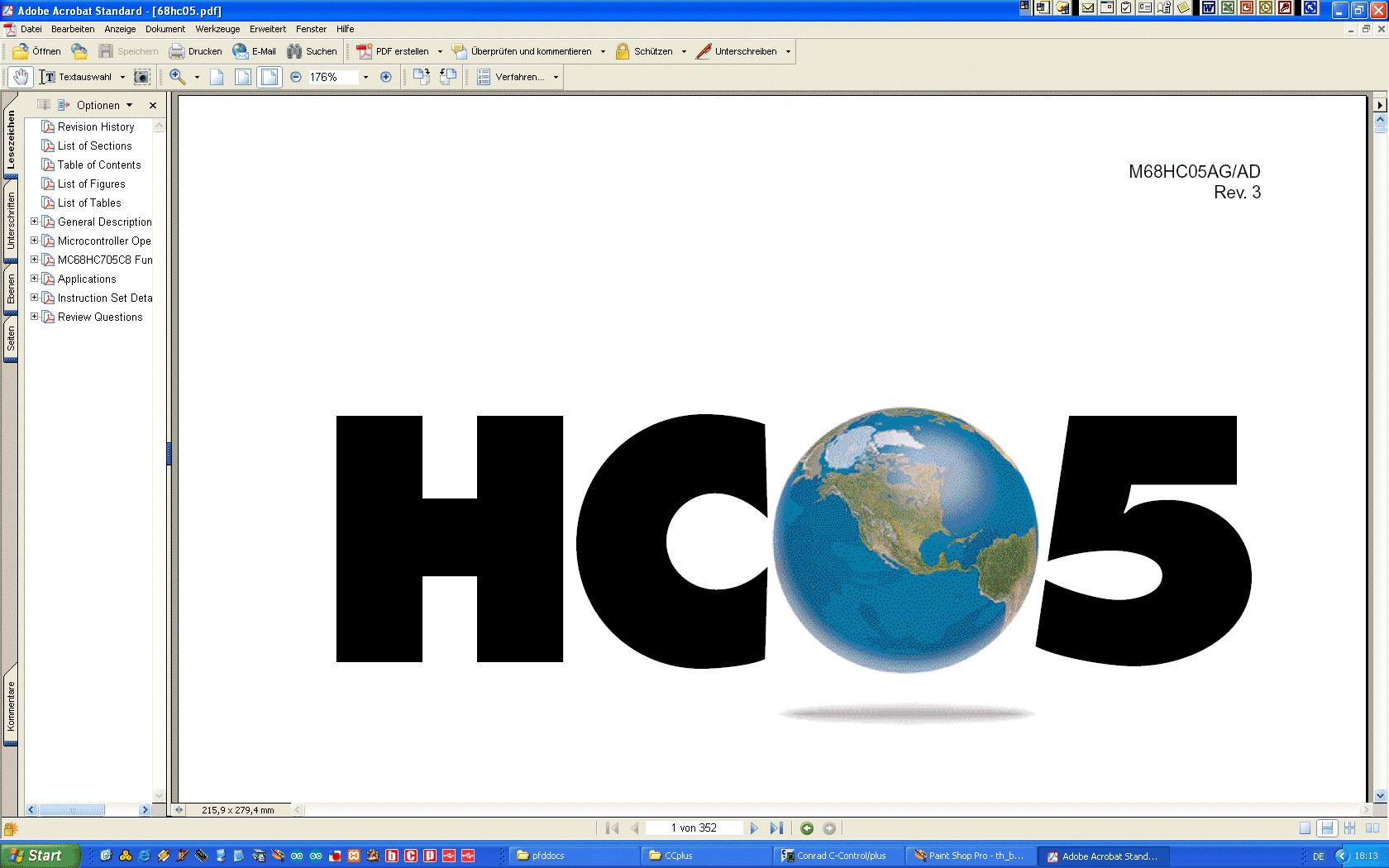Switch to single page layout

coord(1305,828)
